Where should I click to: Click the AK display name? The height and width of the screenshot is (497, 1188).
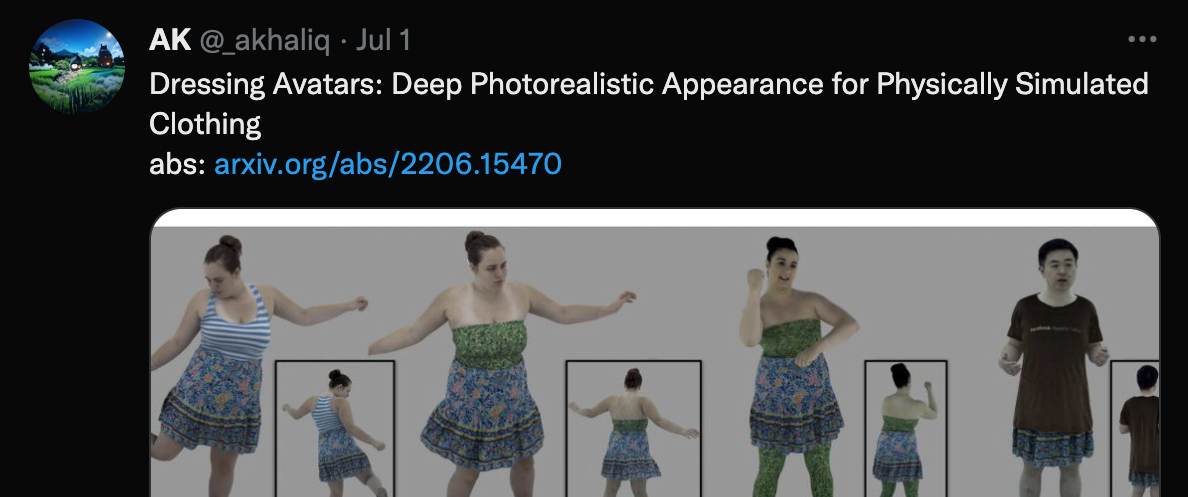point(170,39)
